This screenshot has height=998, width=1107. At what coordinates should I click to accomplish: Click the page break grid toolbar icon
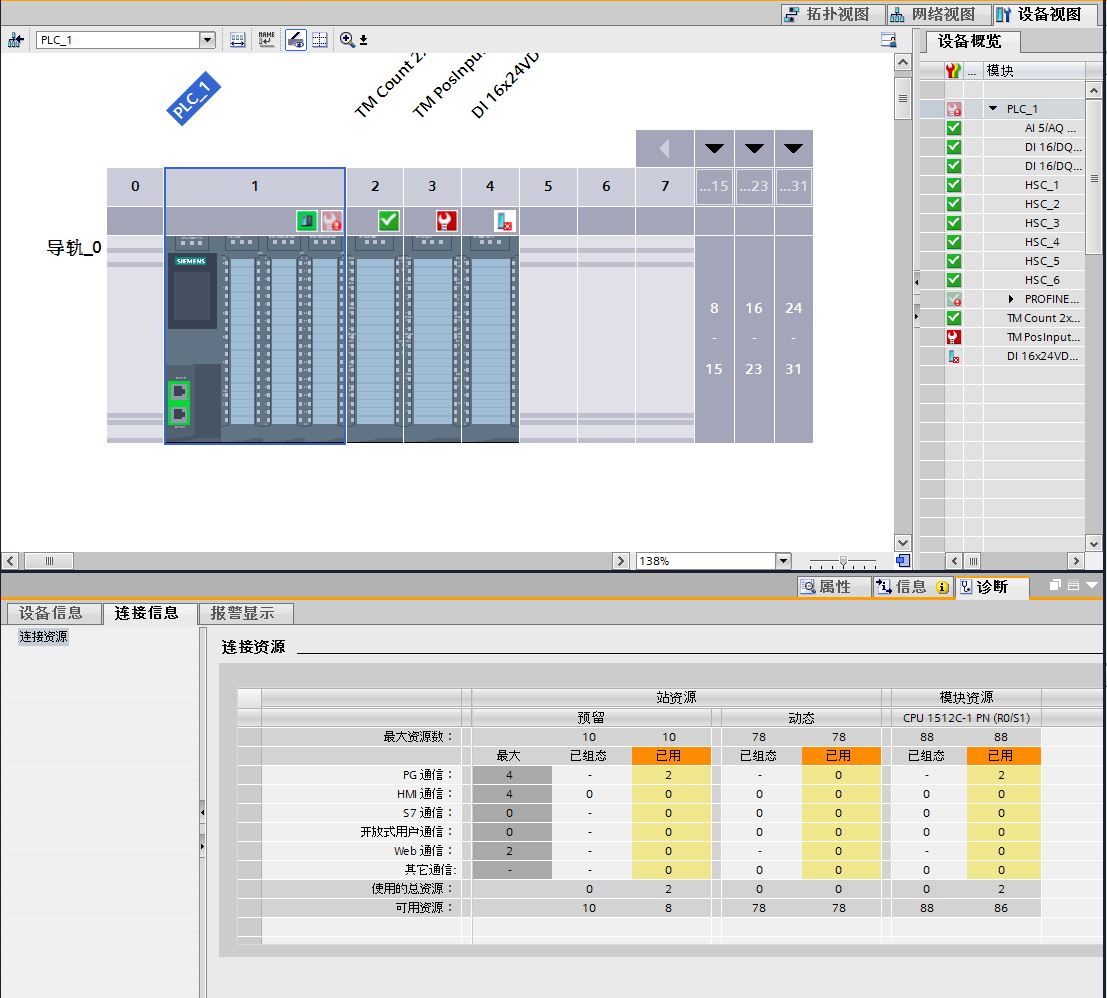320,40
